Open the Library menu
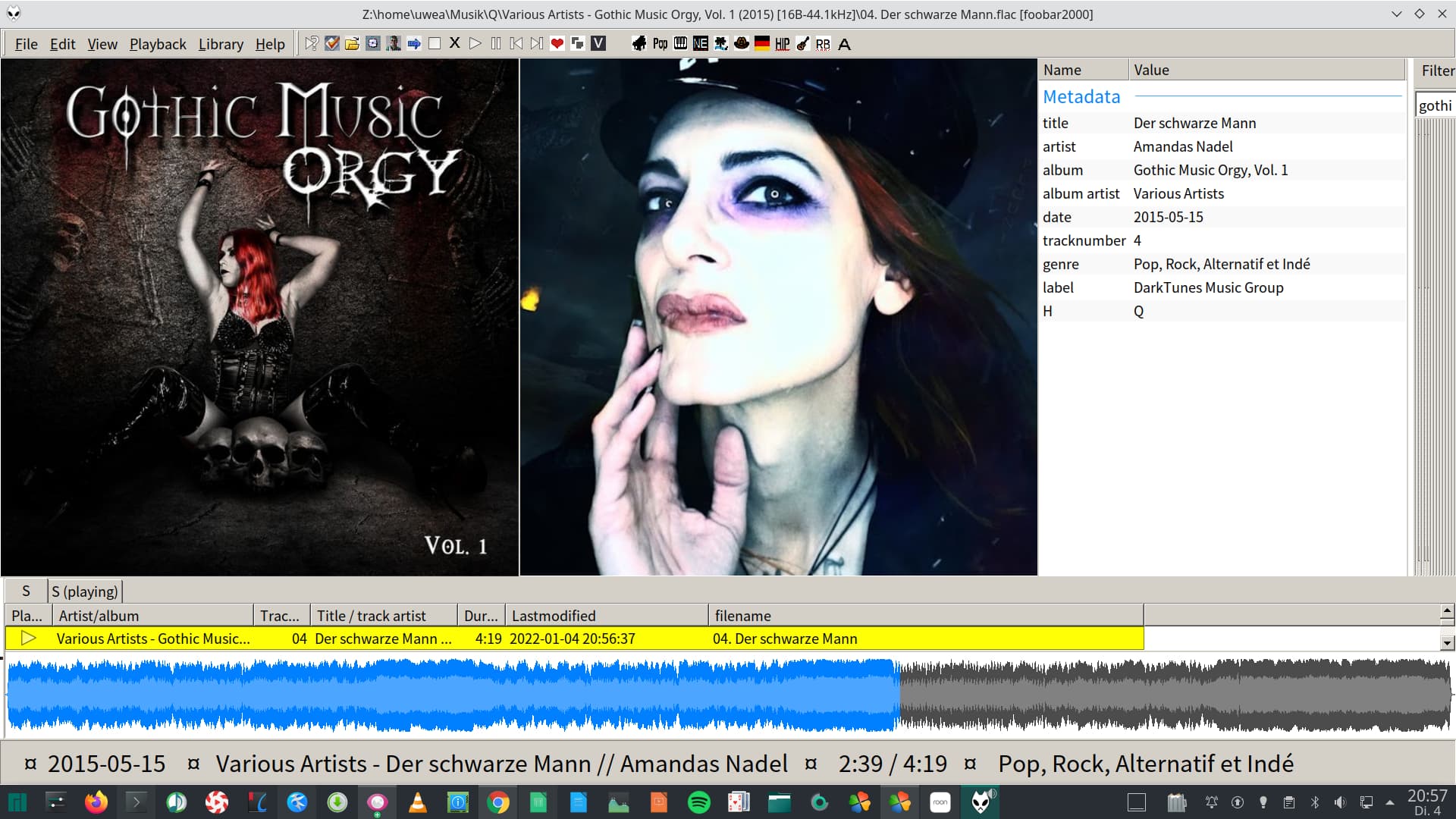The image size is (1456, 819). [221, 44]
